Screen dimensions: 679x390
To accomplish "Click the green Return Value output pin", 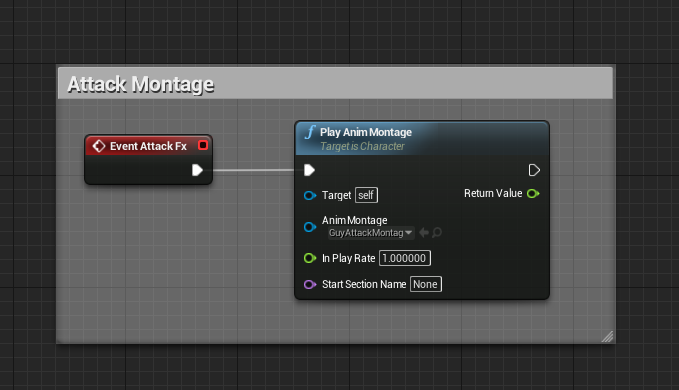I will [533, 193].
